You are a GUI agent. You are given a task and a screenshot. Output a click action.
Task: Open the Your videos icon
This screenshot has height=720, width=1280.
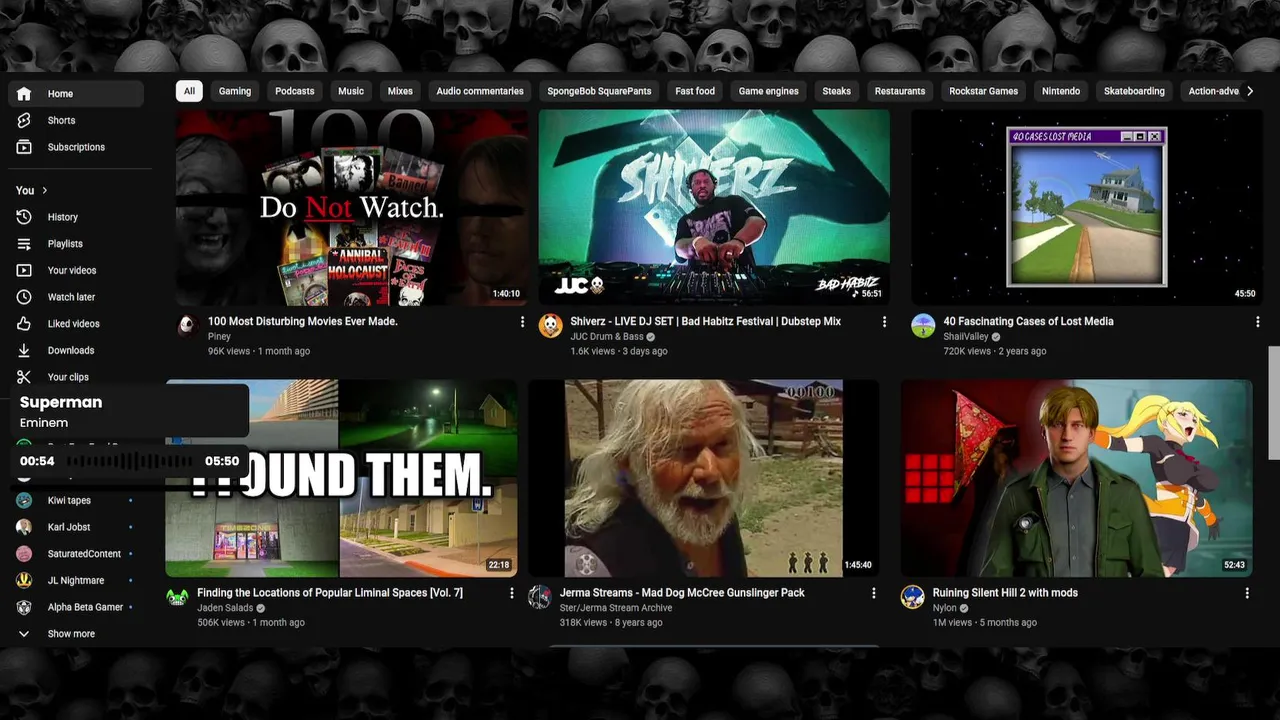pyautogui.click(x=24, y=270)
